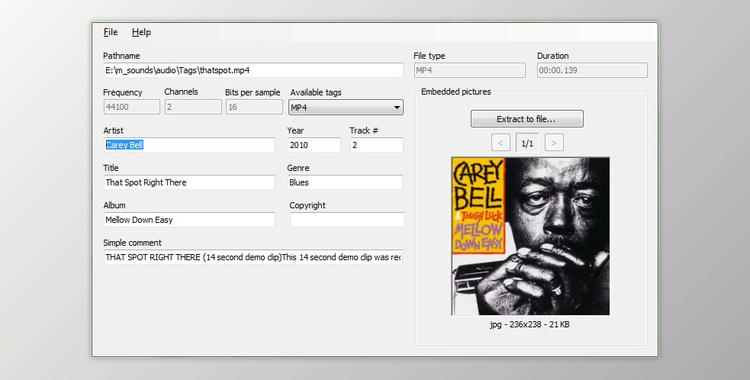Open the Help menu

coord(141,32)
